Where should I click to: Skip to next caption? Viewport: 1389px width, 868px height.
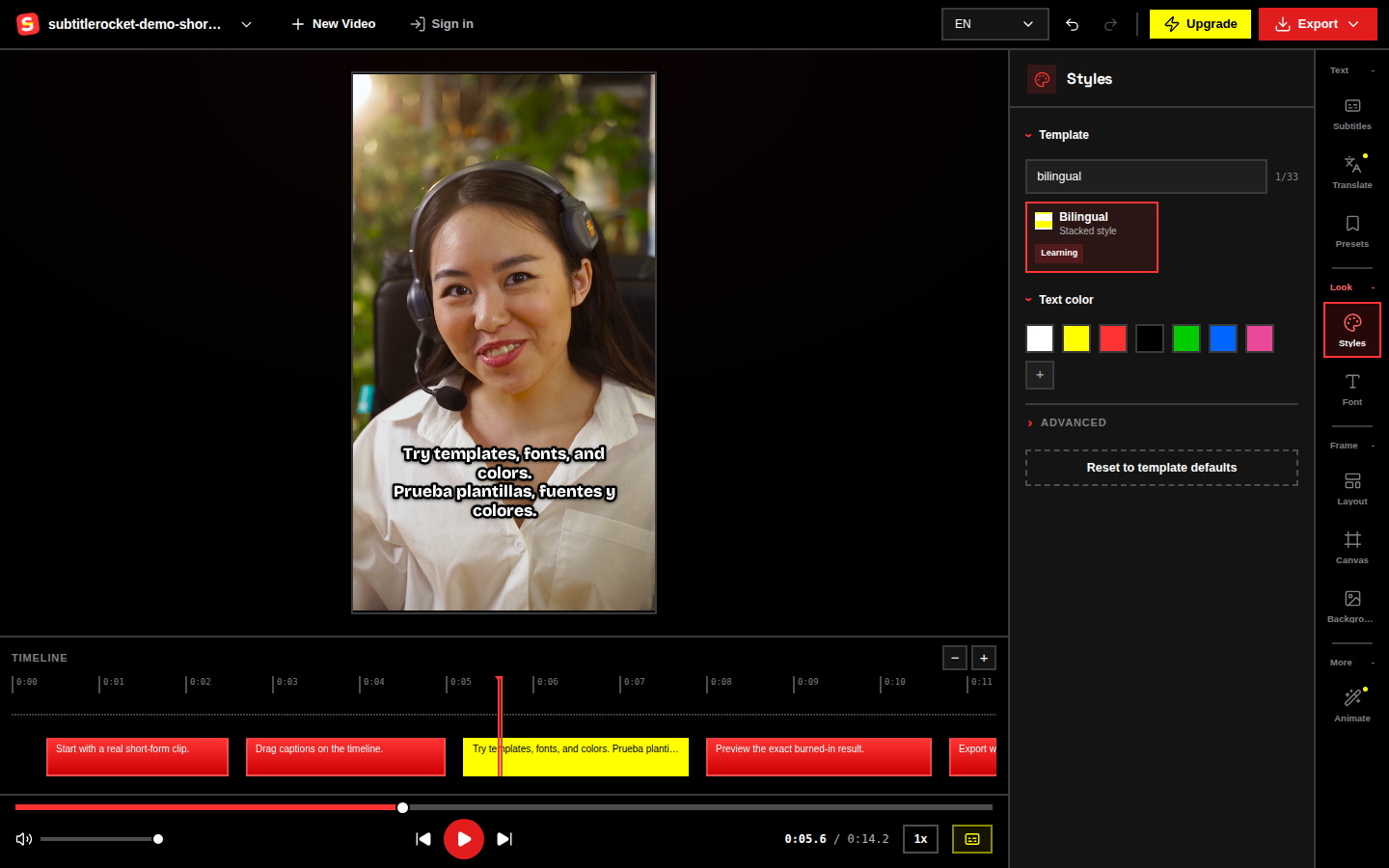pos(504,839)
